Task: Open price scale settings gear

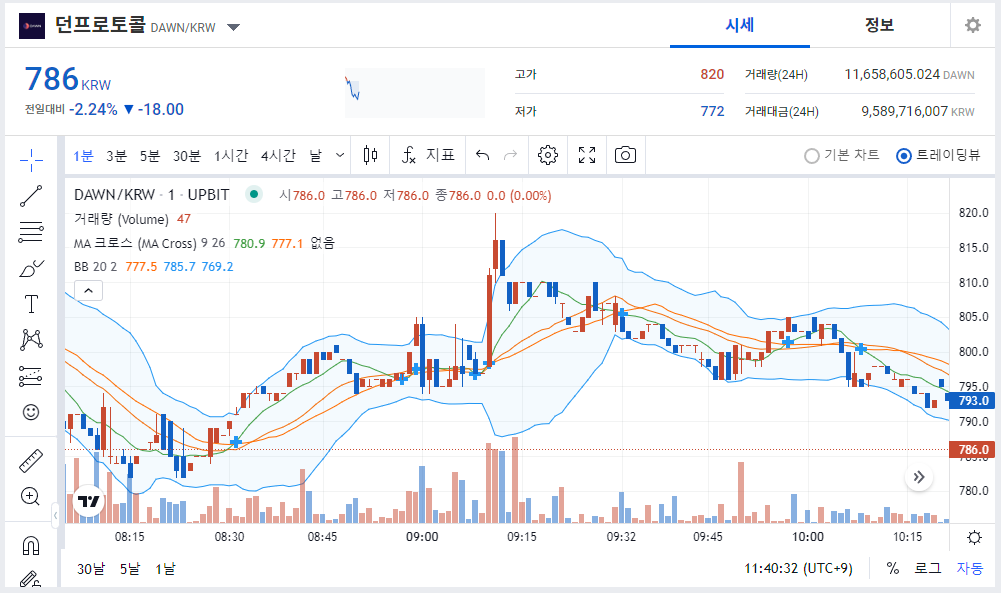Action: 974,537
